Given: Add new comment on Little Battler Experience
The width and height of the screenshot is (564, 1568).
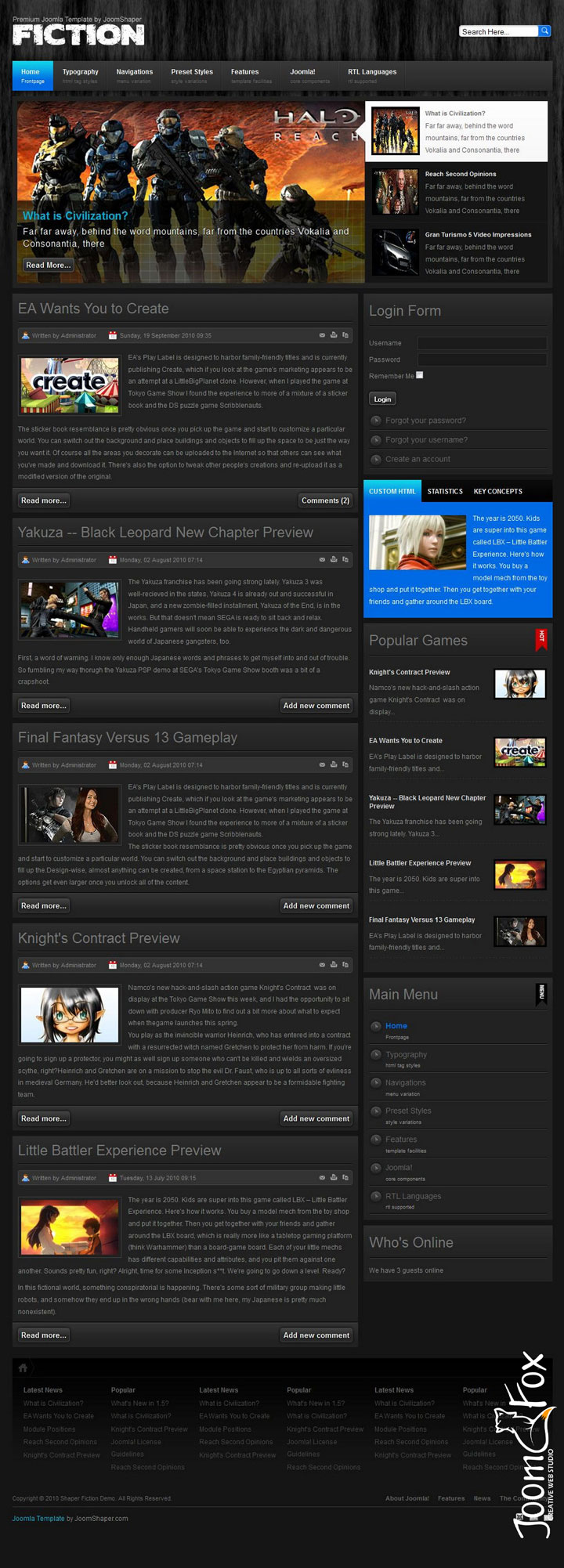Looking at the screenshot, I should click(x=316, y=1335).
